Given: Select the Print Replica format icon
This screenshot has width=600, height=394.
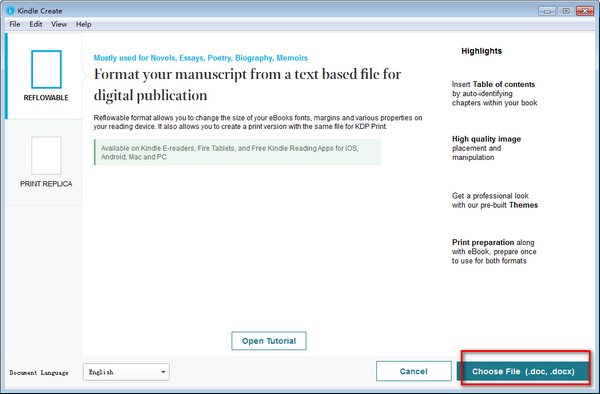Looking at the screenshot, I should [46, 155].
